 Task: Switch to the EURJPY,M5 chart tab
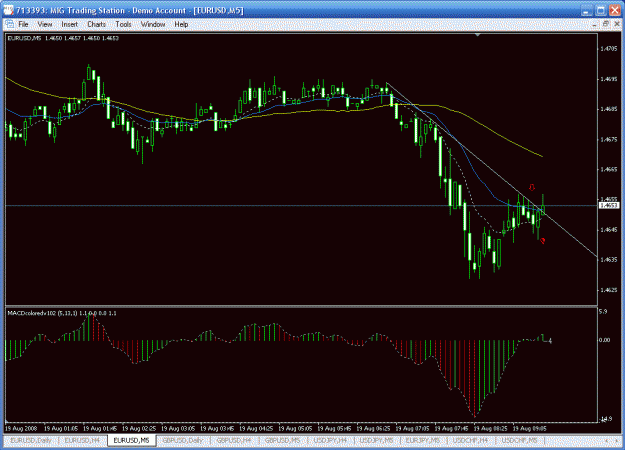423,440
